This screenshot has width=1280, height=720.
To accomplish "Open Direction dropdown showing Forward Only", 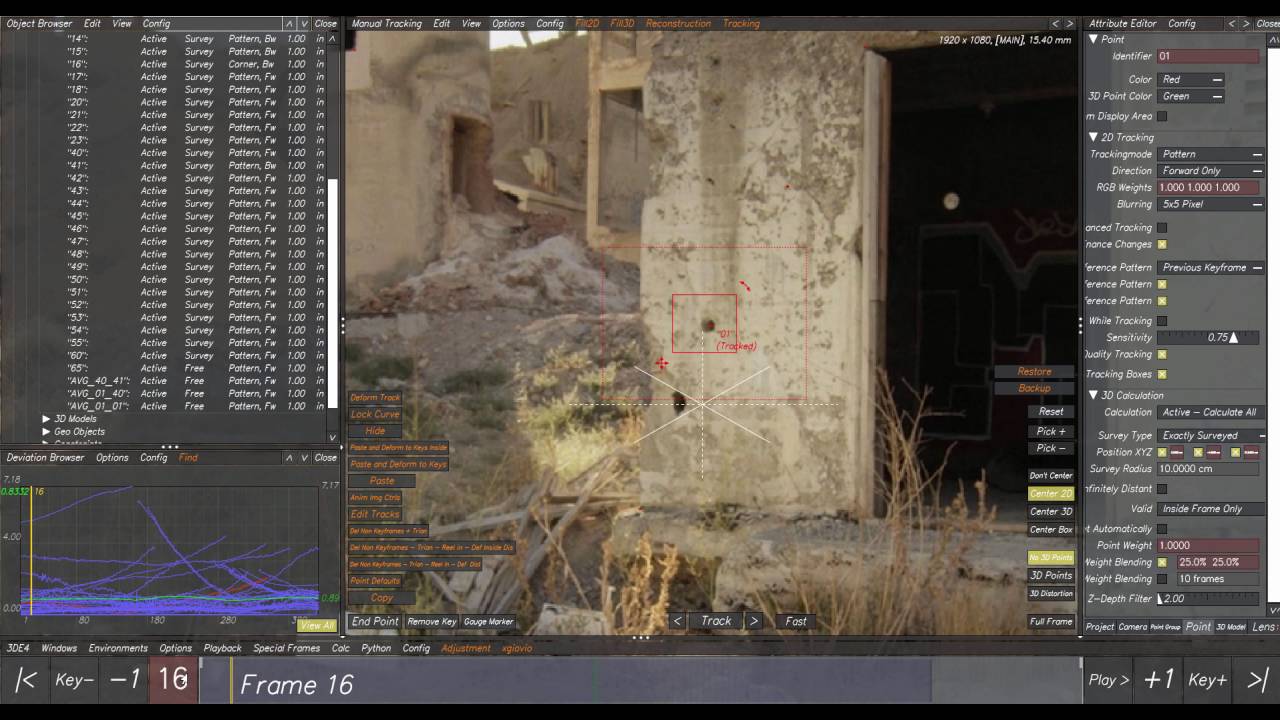I will pyautogui.click(x=1211, y=171).
